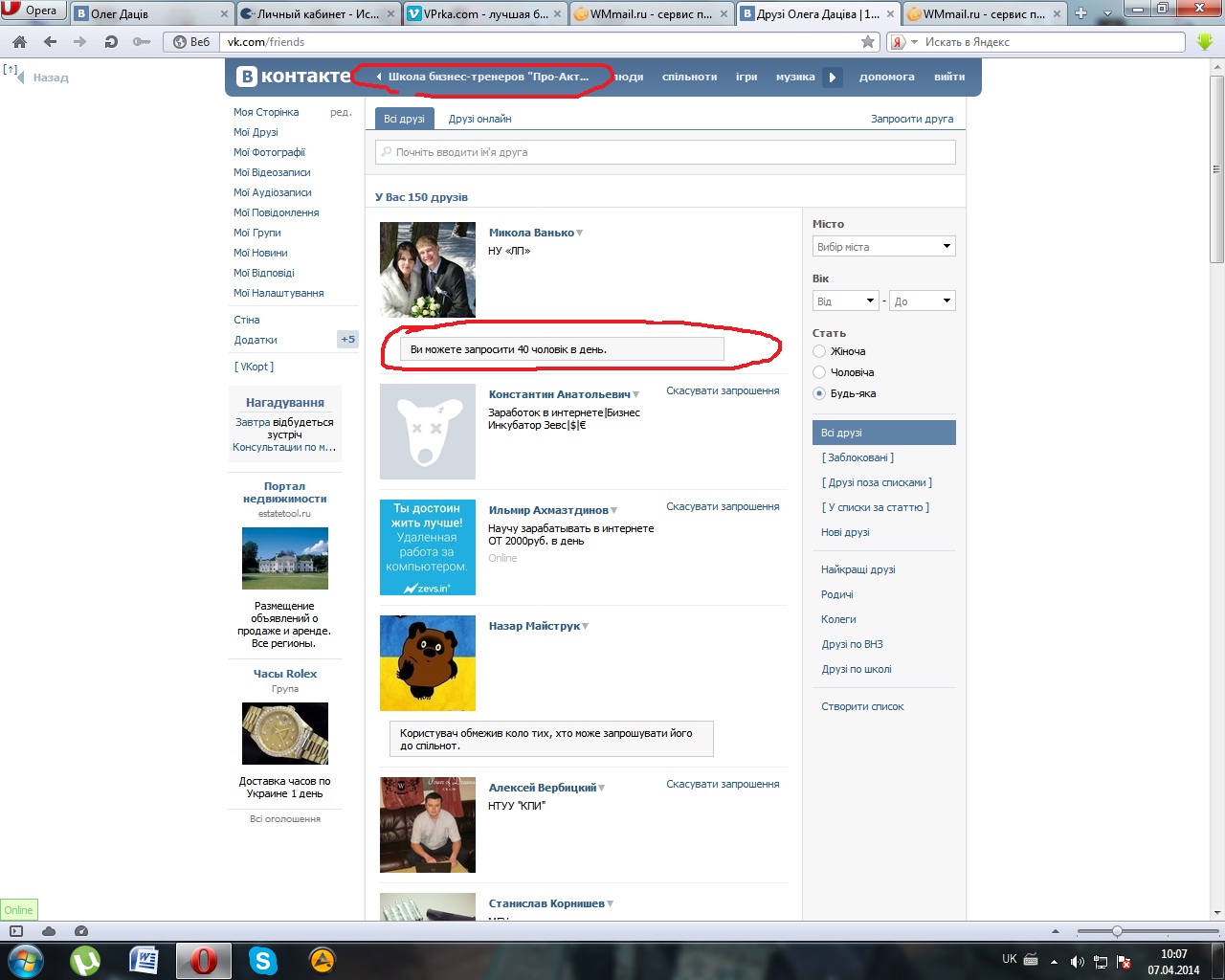Viewport: 1225px width, 980px height.
Task: Switch to the Олег Даців browser tab
Action: coord(153,13)
